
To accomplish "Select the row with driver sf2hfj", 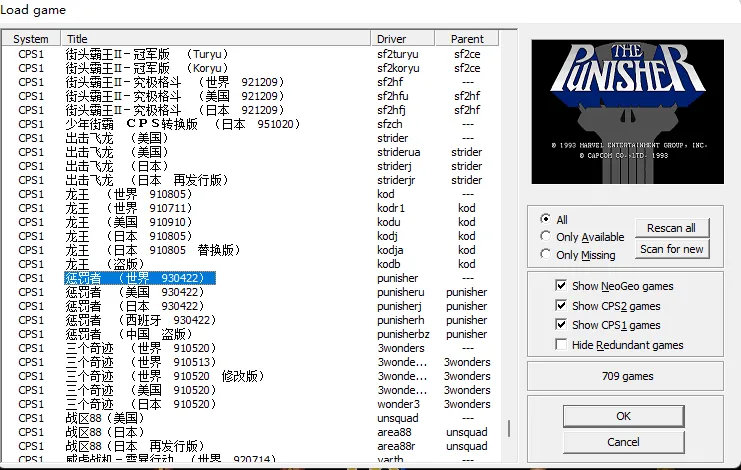I will click(250, 110).
